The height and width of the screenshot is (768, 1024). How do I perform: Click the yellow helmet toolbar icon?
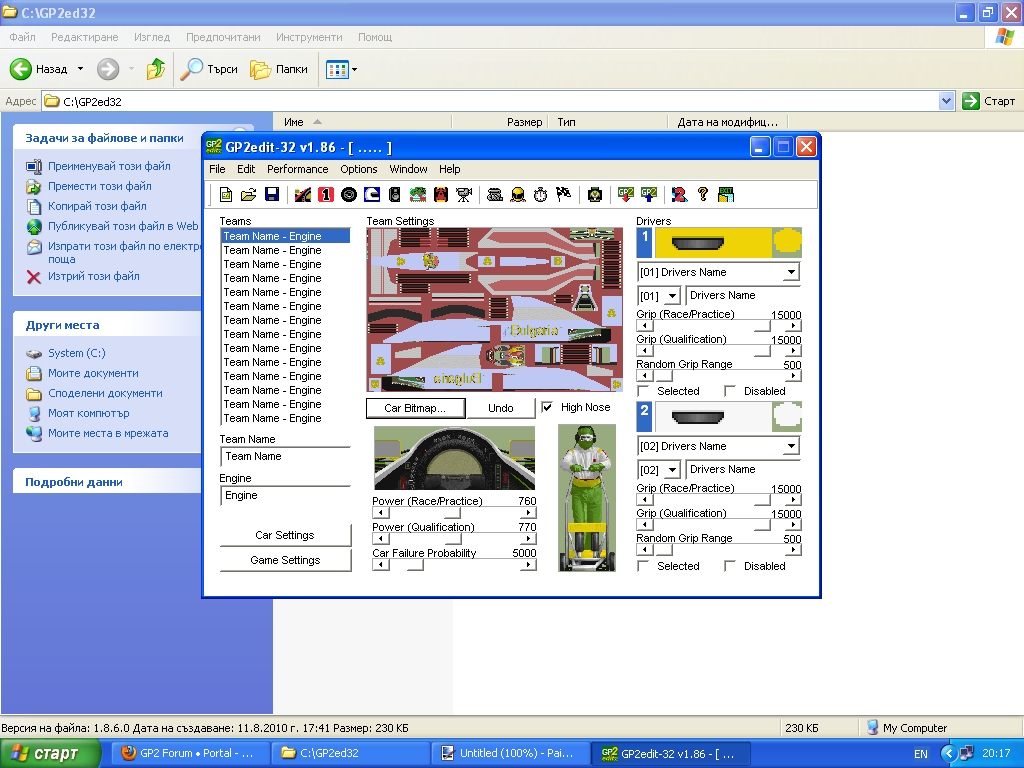click(517, 194)
